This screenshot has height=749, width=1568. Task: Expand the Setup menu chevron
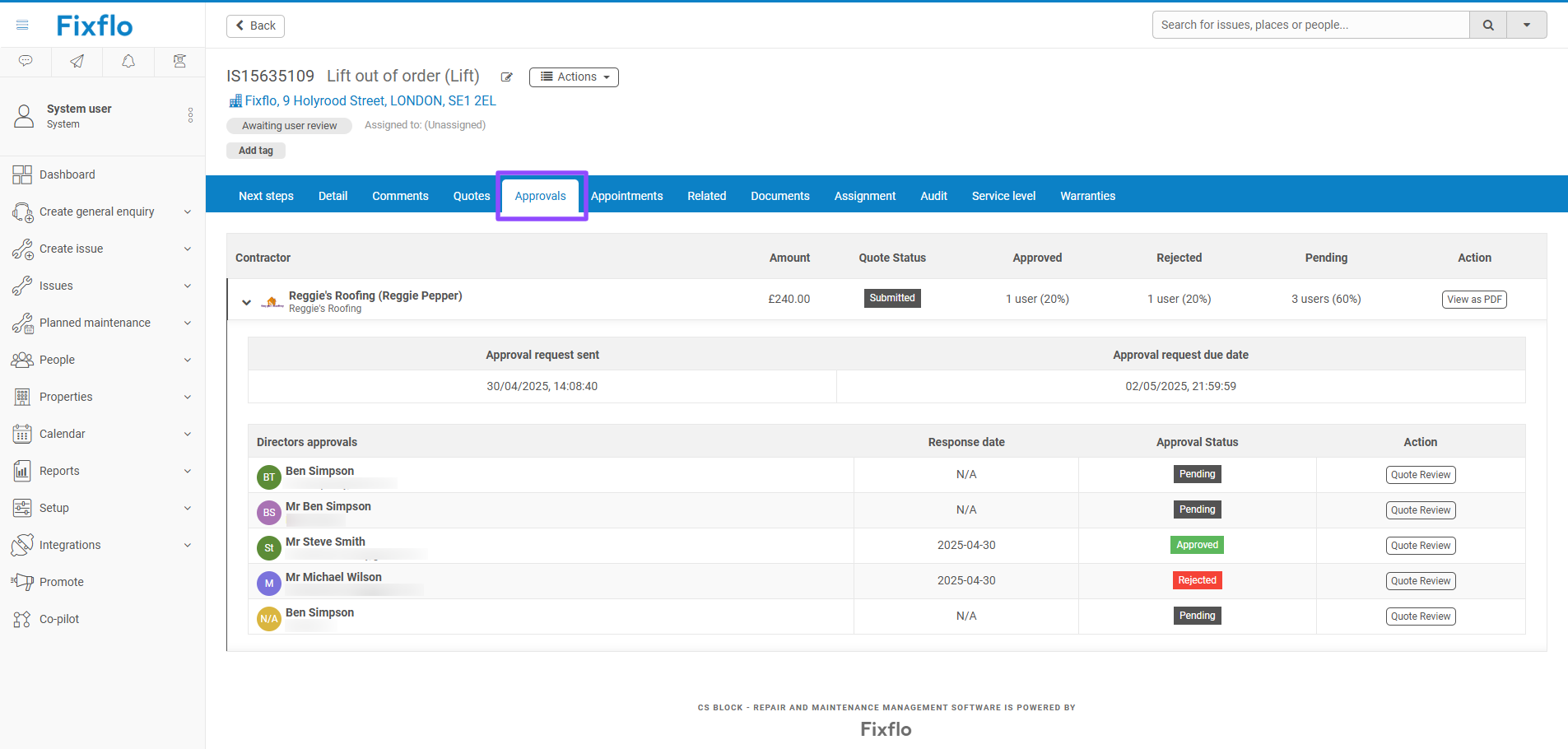click(188, 508)
